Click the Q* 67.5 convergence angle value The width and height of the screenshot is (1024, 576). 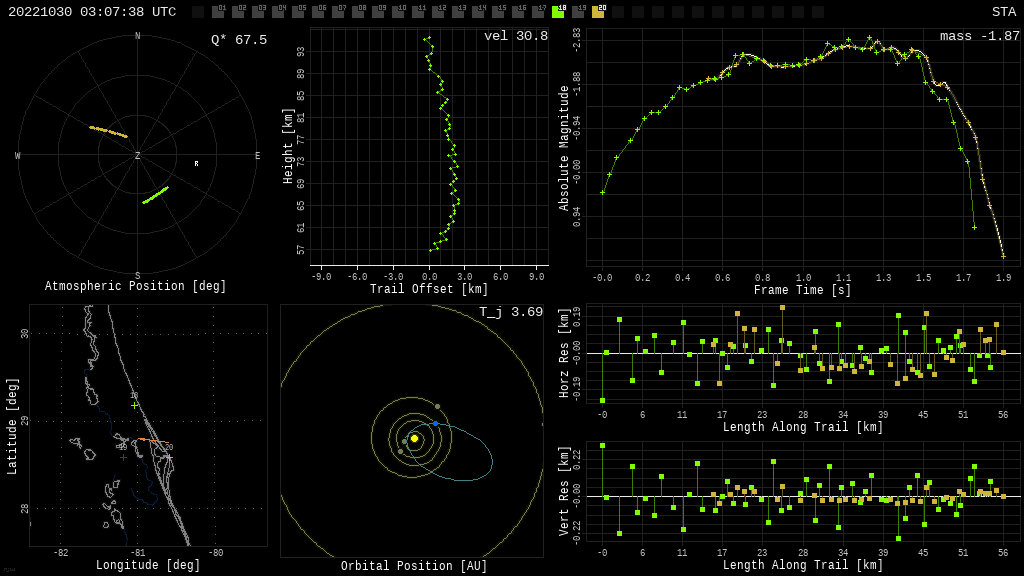[x=238, y=40]
